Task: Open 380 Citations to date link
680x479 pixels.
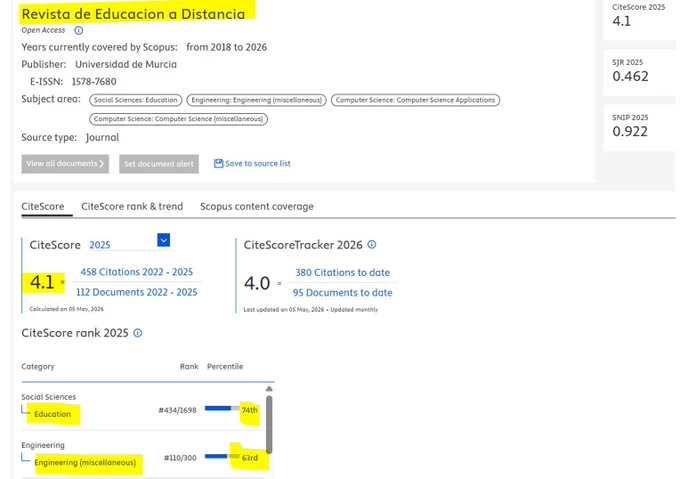Action: coord(343,273)
